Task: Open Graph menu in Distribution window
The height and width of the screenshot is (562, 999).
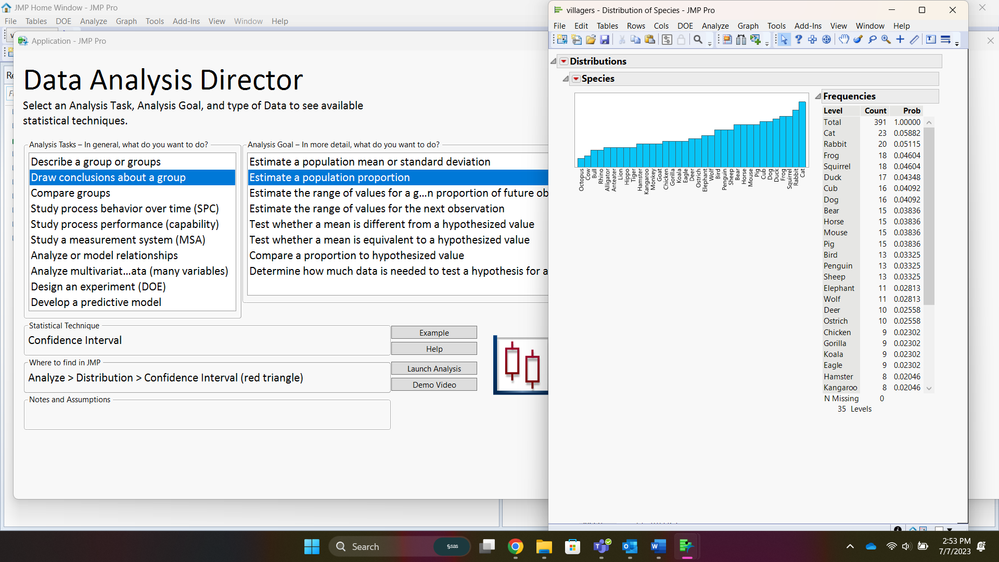Action: (x=748, y=25)
